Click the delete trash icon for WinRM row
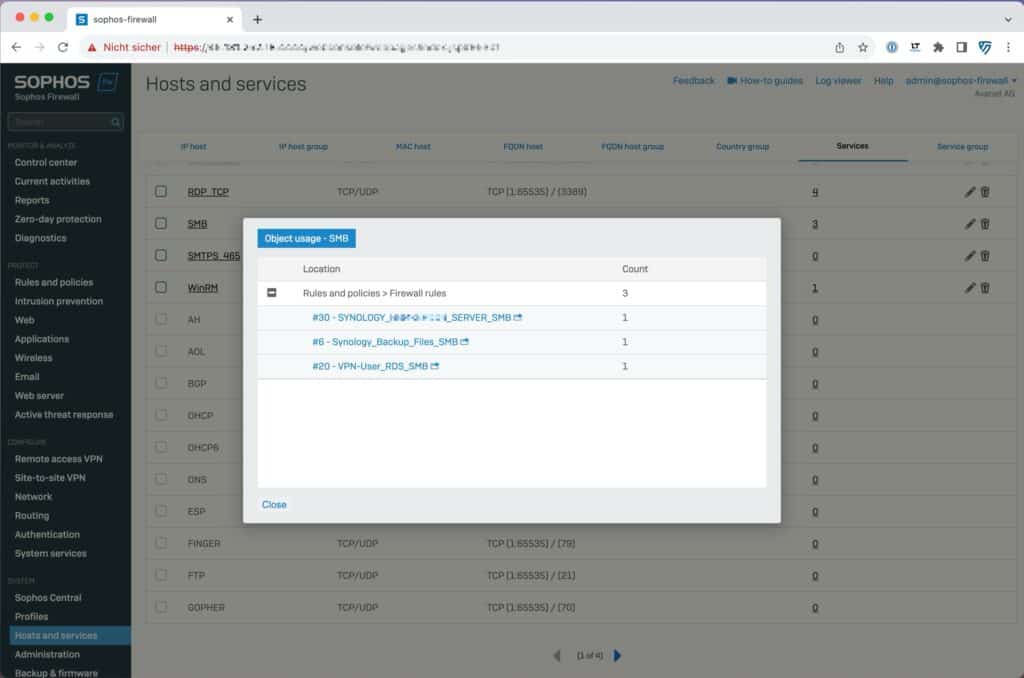This screenshot has height=678, width=1024. [985, 288]
